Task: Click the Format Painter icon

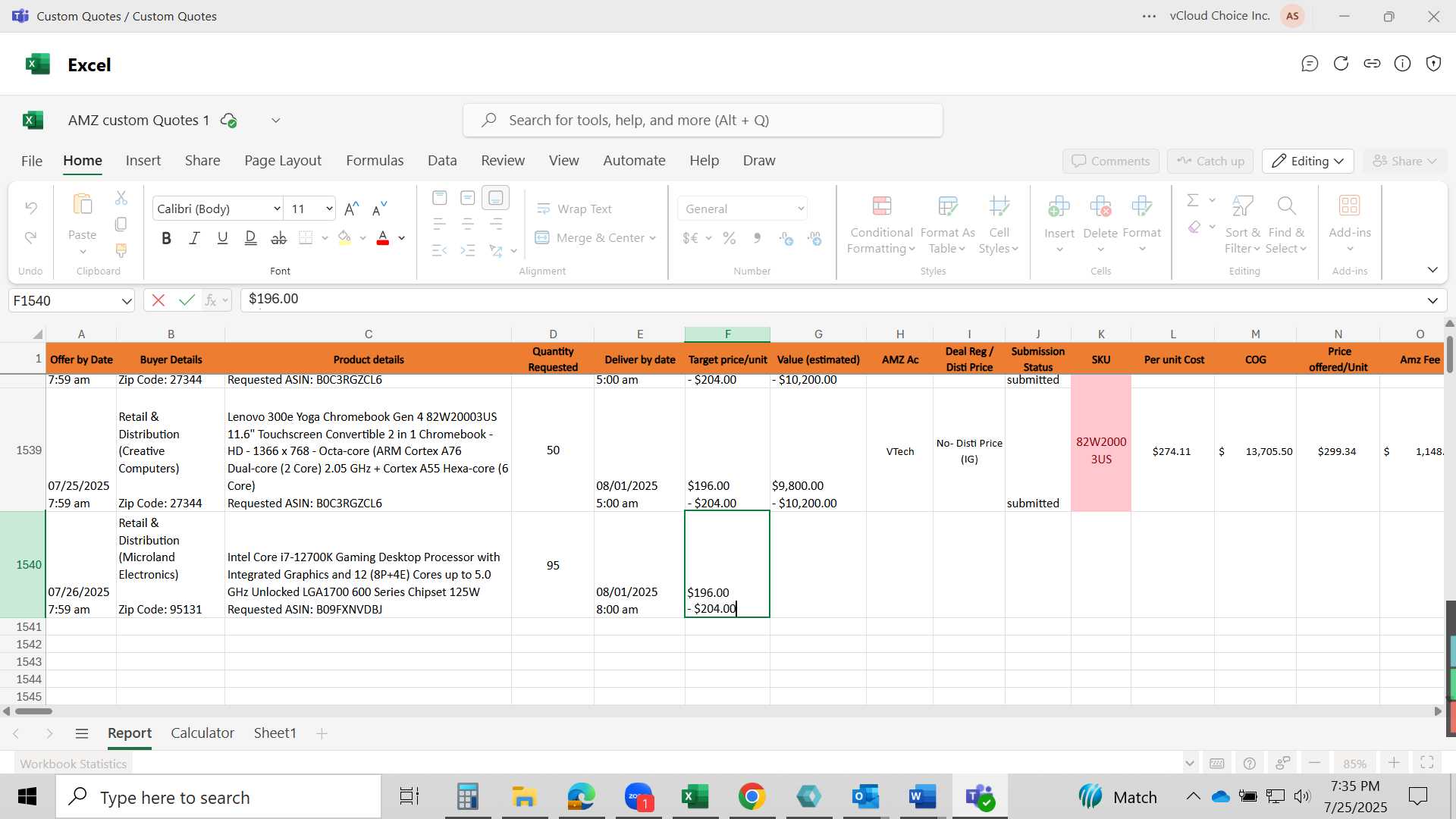Action: pyautogui.click(x=121, y=250)
